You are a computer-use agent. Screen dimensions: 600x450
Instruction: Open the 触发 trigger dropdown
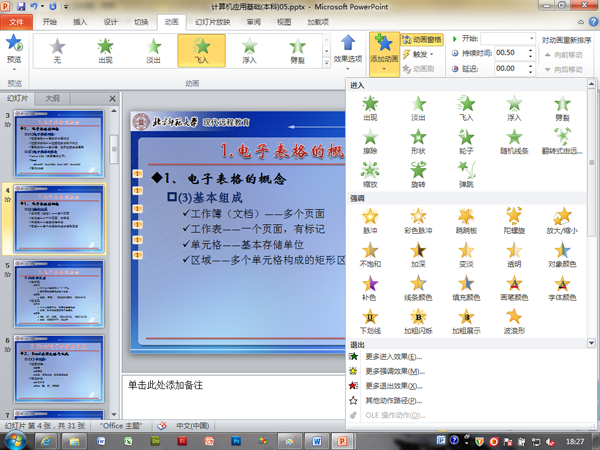pyautogui.click(x=421, y=54)
